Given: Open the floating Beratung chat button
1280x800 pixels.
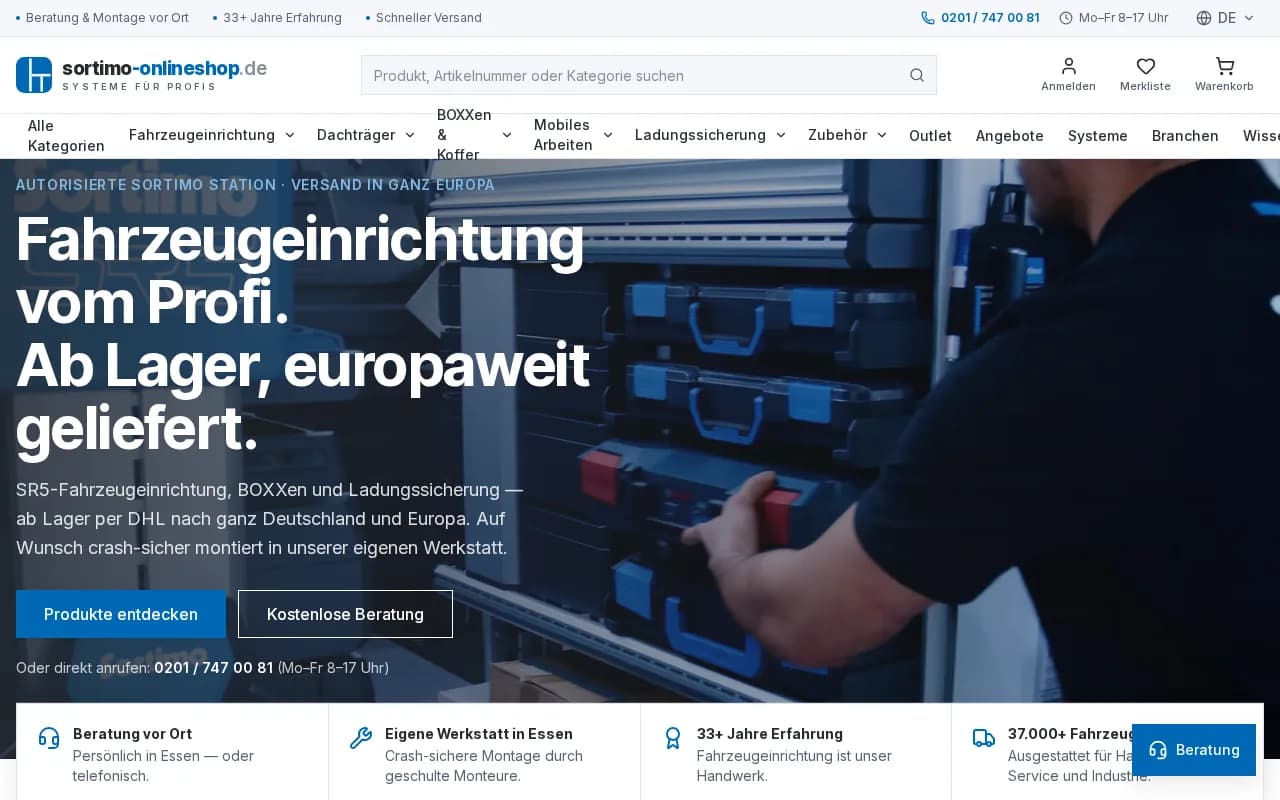Looking at the screenshot, I should tap(1194, 750).
